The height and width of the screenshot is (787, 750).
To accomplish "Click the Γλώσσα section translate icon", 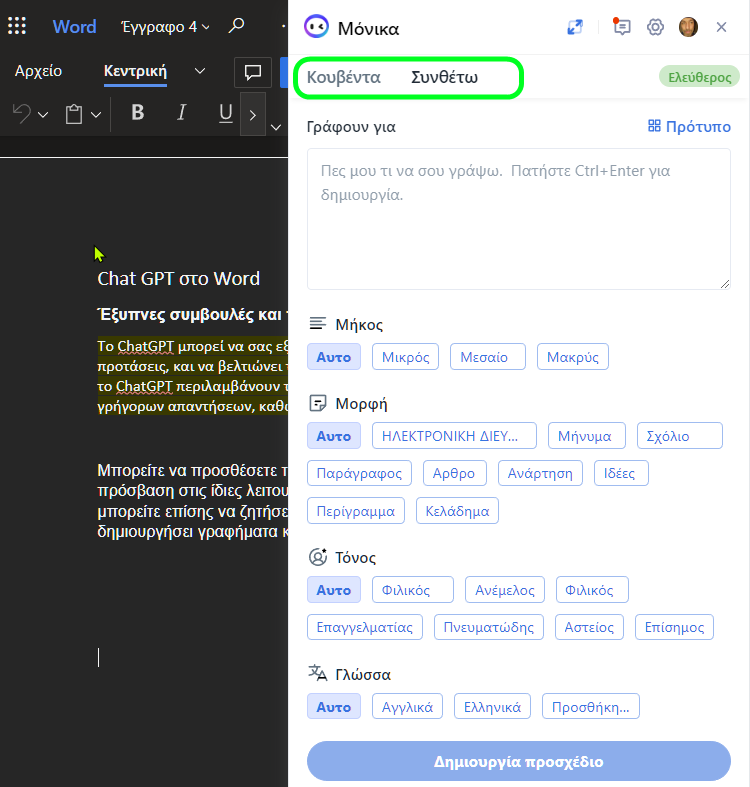I will (x=318, y=673).
